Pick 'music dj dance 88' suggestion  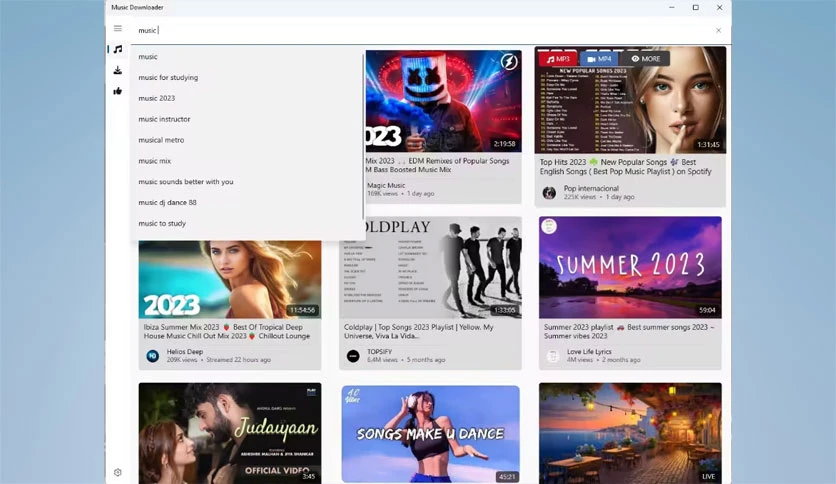pyautogui.click(x=248, y=203)
